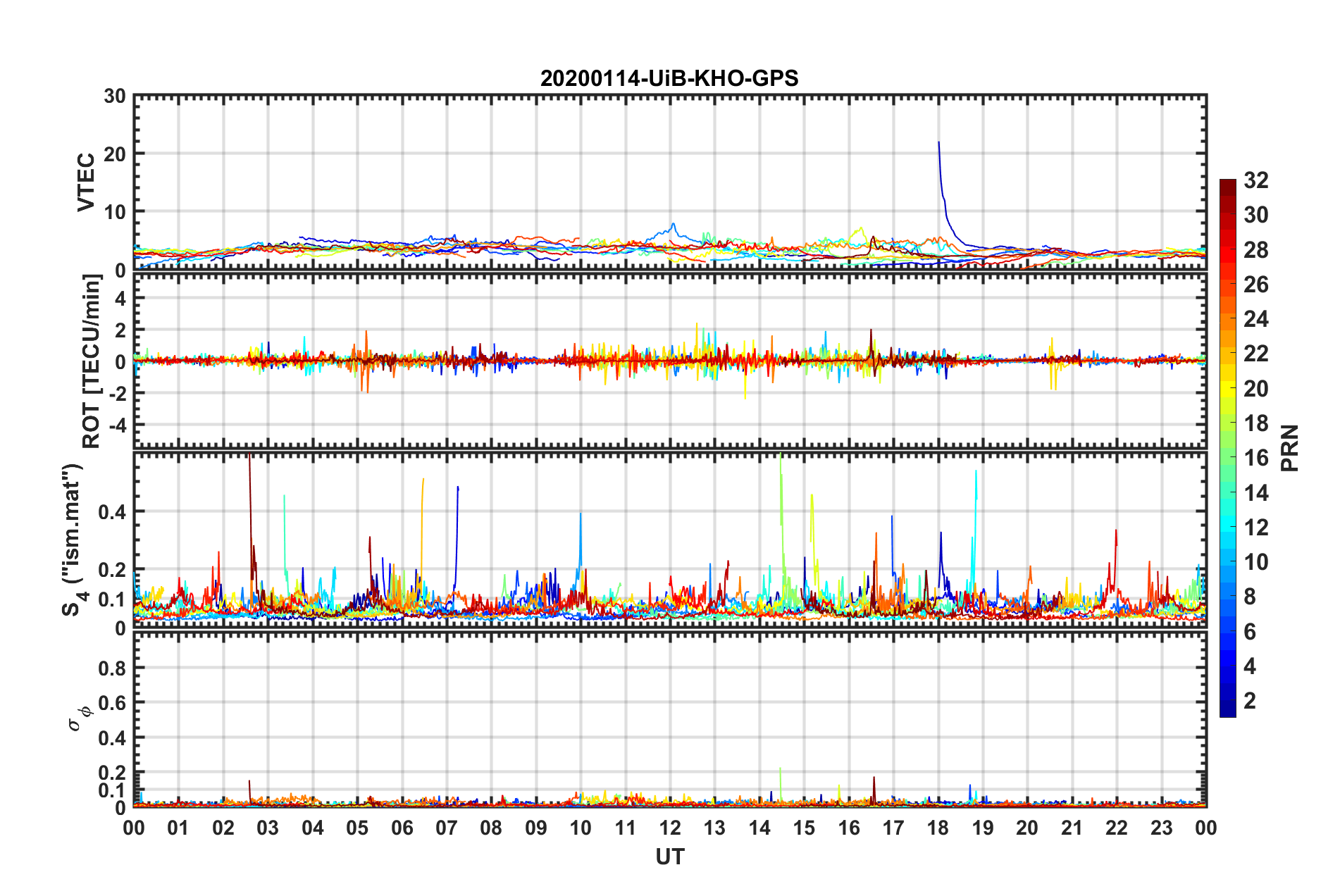Screen dimensions: 1340x896
Task: Select the 30 tick label on VTEC axis
Action: pyautogui.click(x=115, y=97)
